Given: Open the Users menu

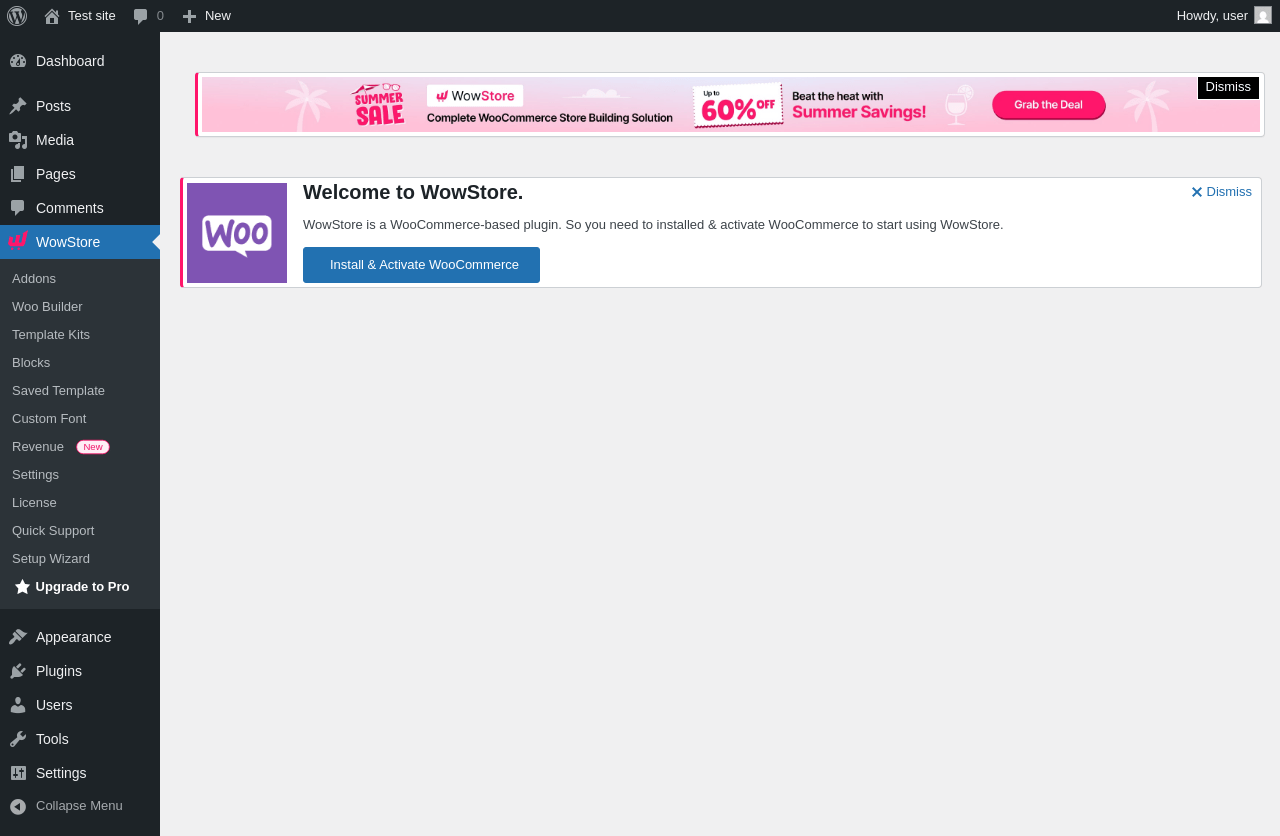Looking at the screenshot, I should click(x=80, y=705).
